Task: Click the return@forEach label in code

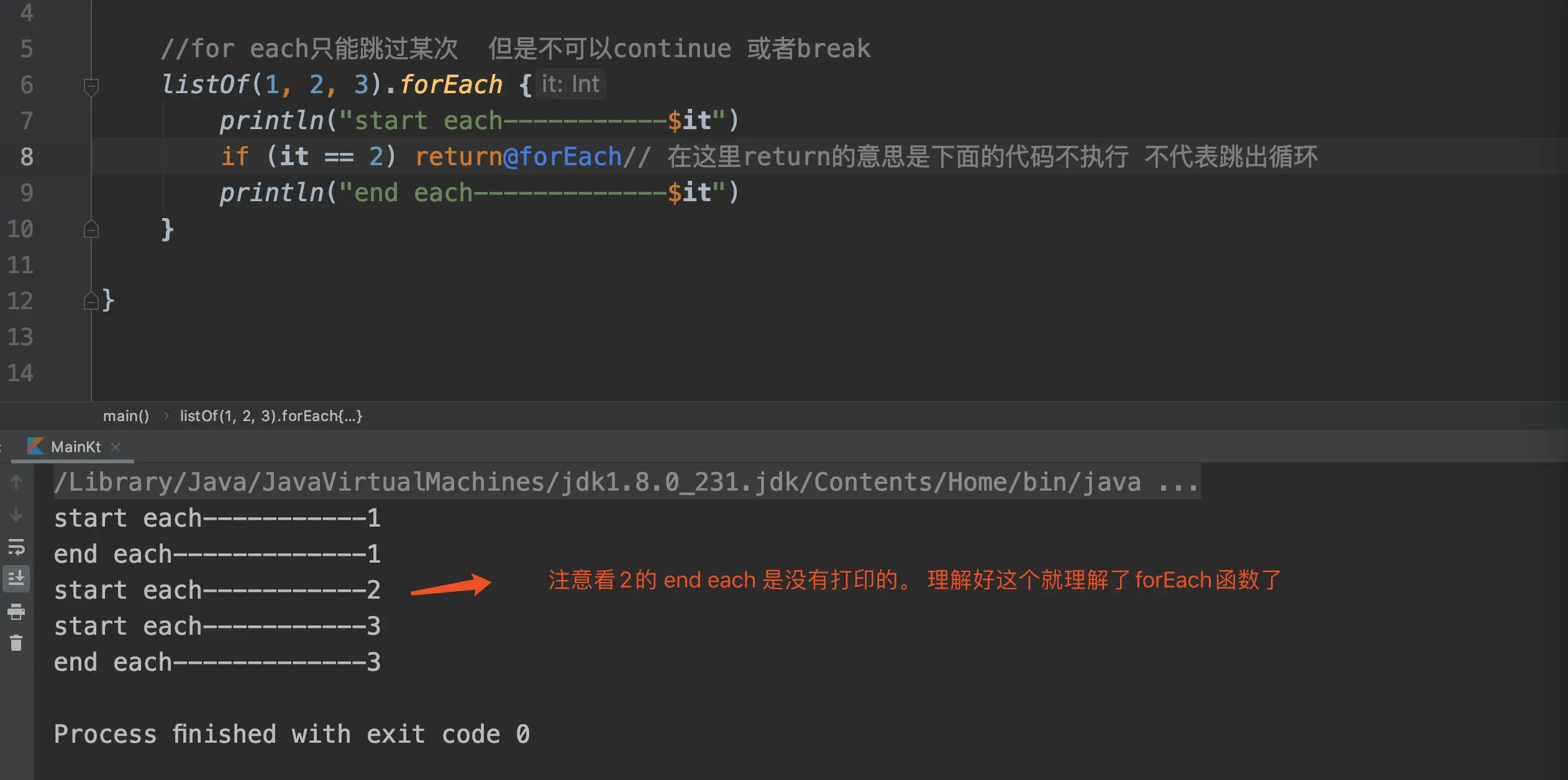Action: 518,156
